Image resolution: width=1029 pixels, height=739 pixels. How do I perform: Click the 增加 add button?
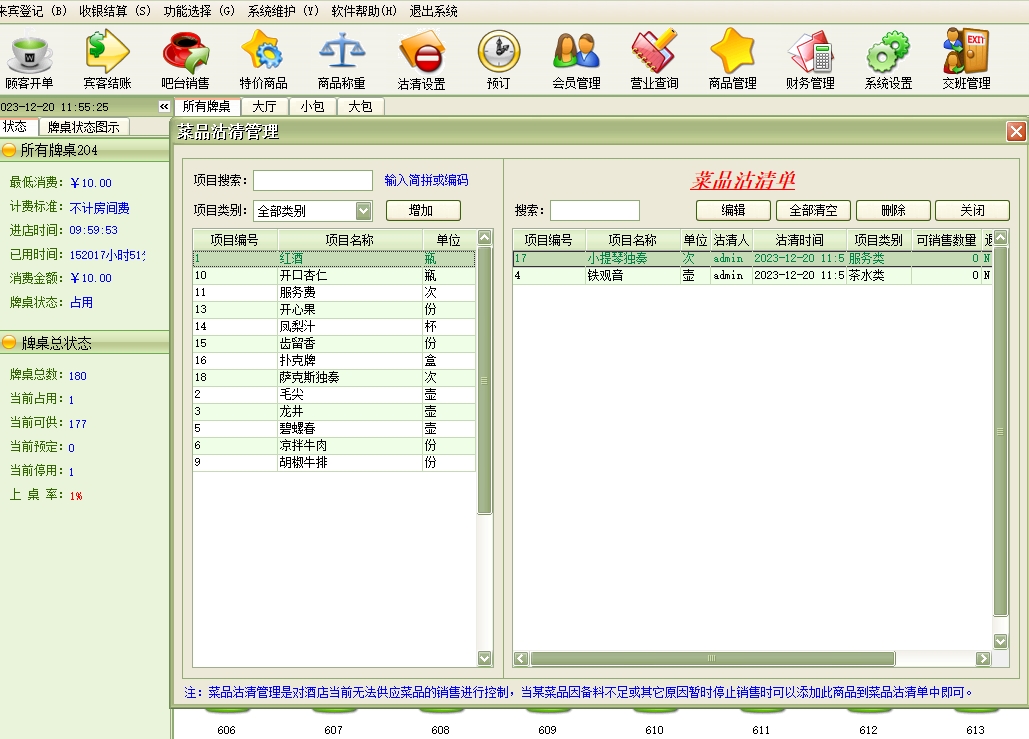tap(422, 211)
